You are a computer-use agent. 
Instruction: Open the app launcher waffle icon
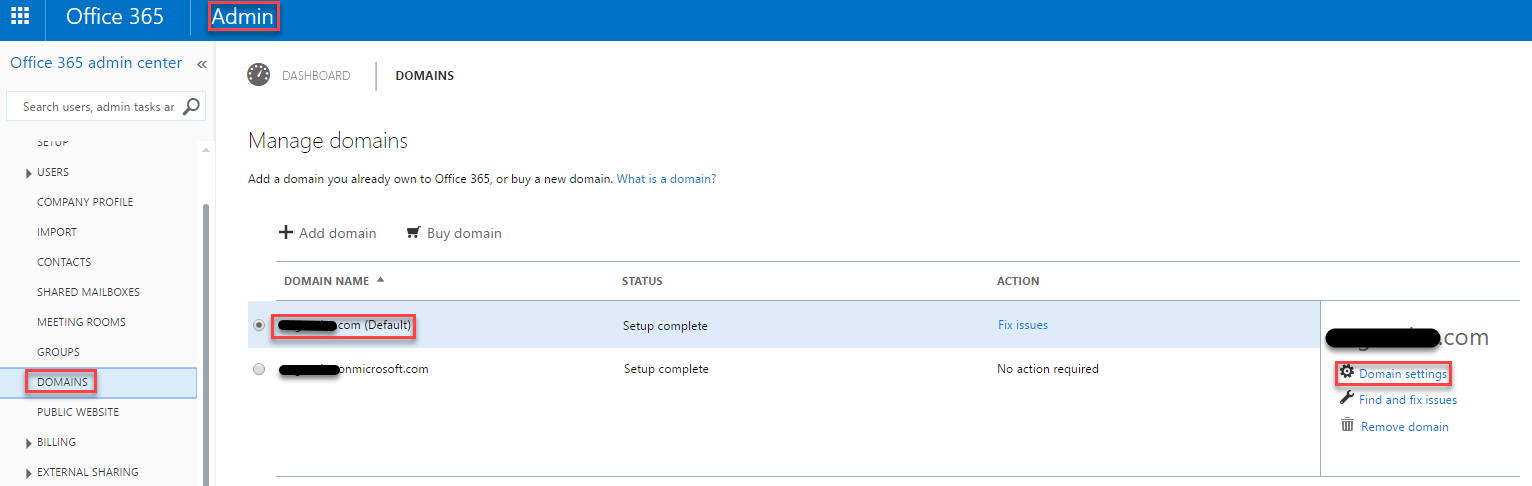20,17
